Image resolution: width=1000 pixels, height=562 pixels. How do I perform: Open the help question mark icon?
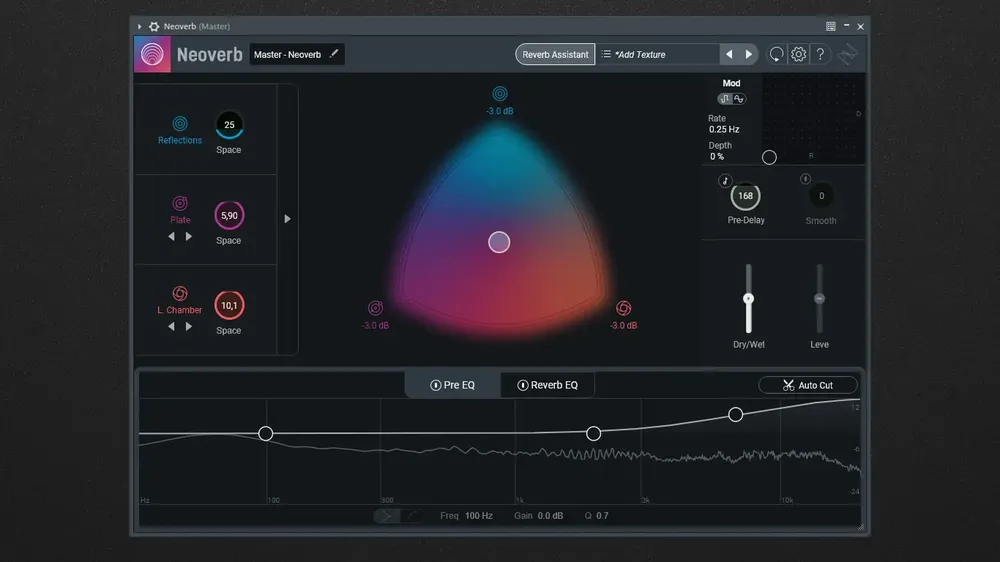pos(820,54)
